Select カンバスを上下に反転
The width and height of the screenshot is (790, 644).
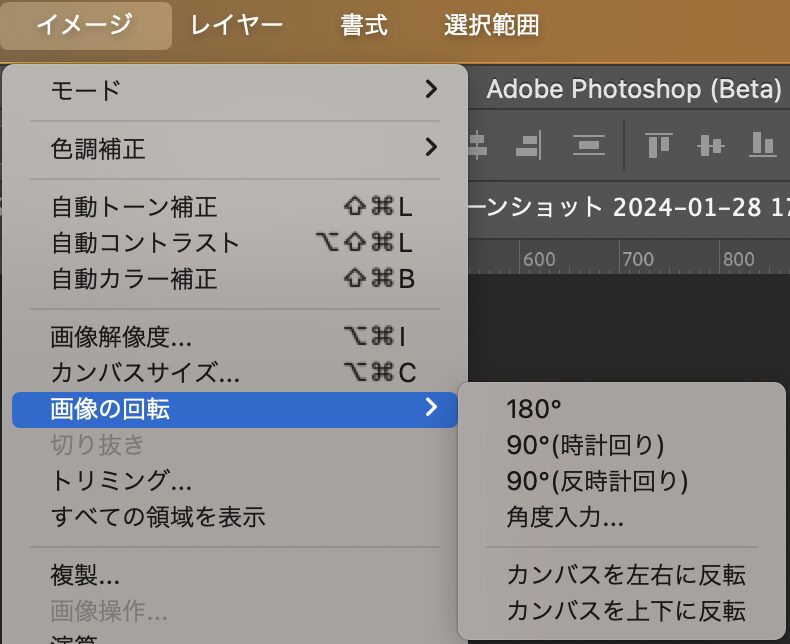click(x=626, y=610)
